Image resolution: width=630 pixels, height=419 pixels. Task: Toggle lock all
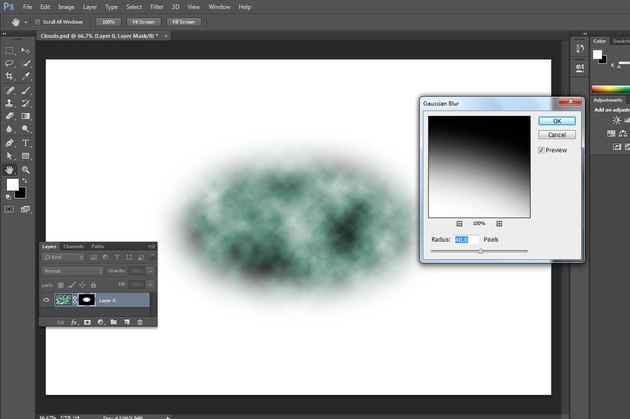93,285
